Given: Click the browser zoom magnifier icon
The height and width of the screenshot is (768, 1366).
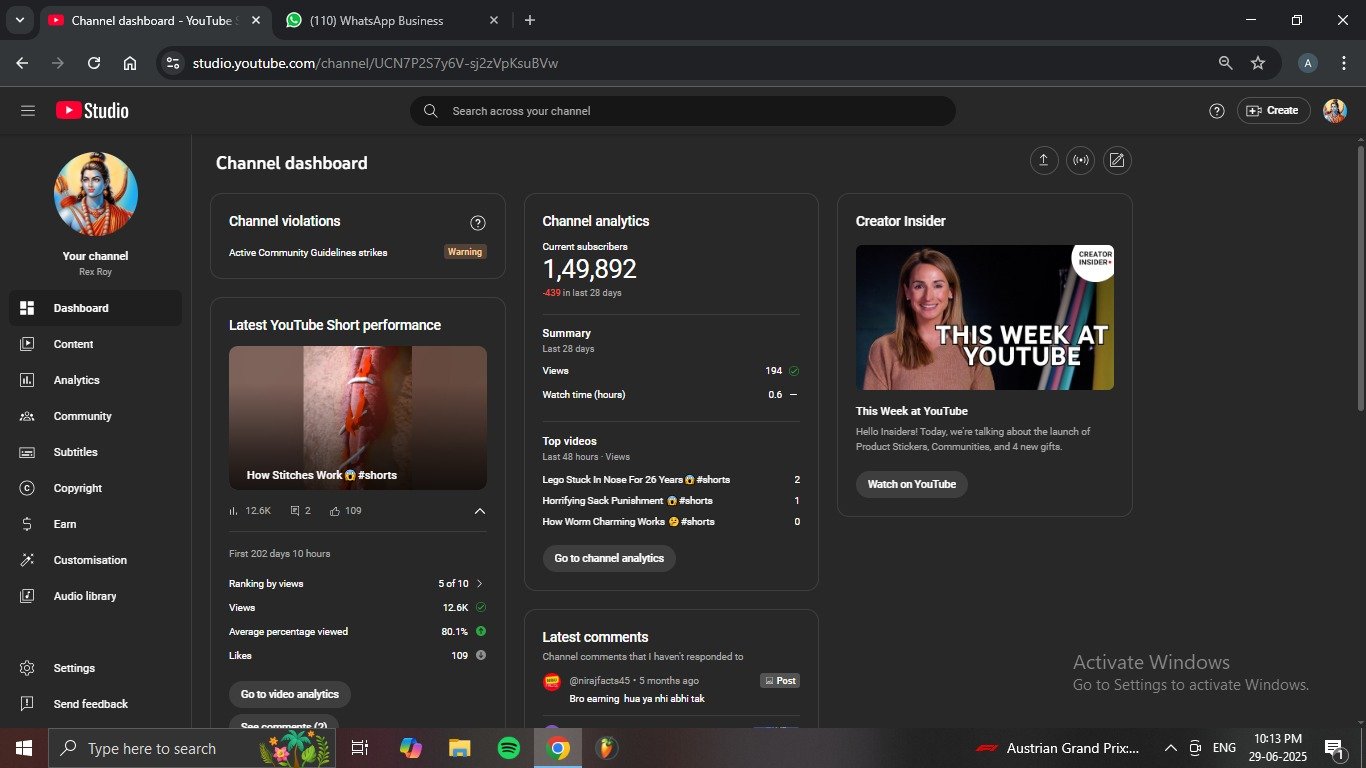Looking at the screenshot, I should (x=1225, y=63).
